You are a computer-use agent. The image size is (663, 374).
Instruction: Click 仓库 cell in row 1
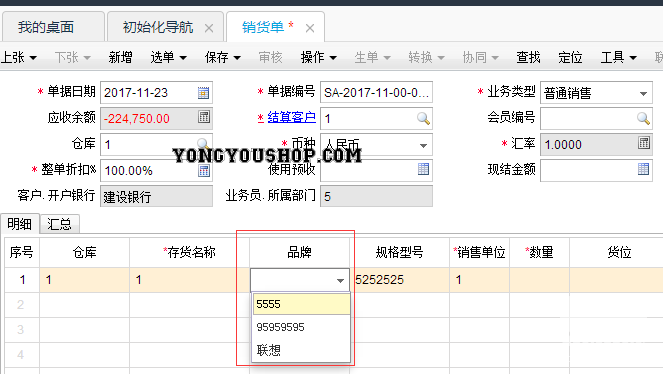(x=85, y=280)
